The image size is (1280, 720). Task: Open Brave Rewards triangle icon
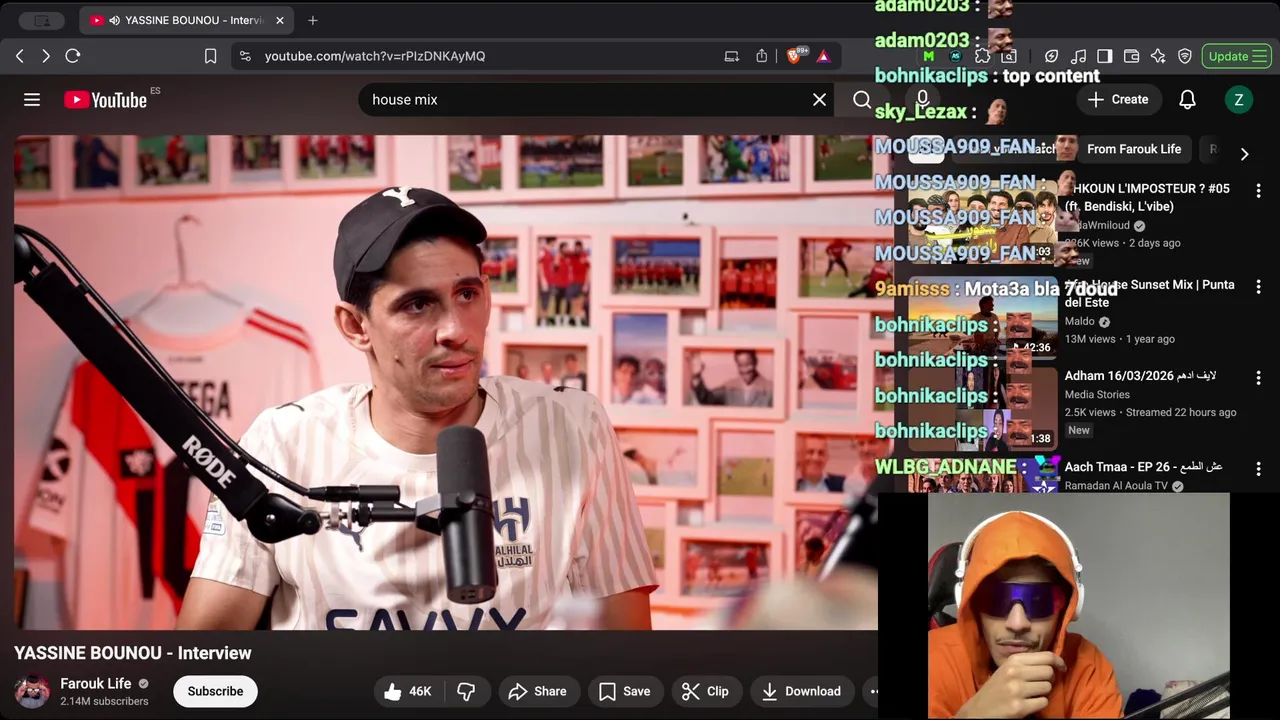tap(823, 56)
